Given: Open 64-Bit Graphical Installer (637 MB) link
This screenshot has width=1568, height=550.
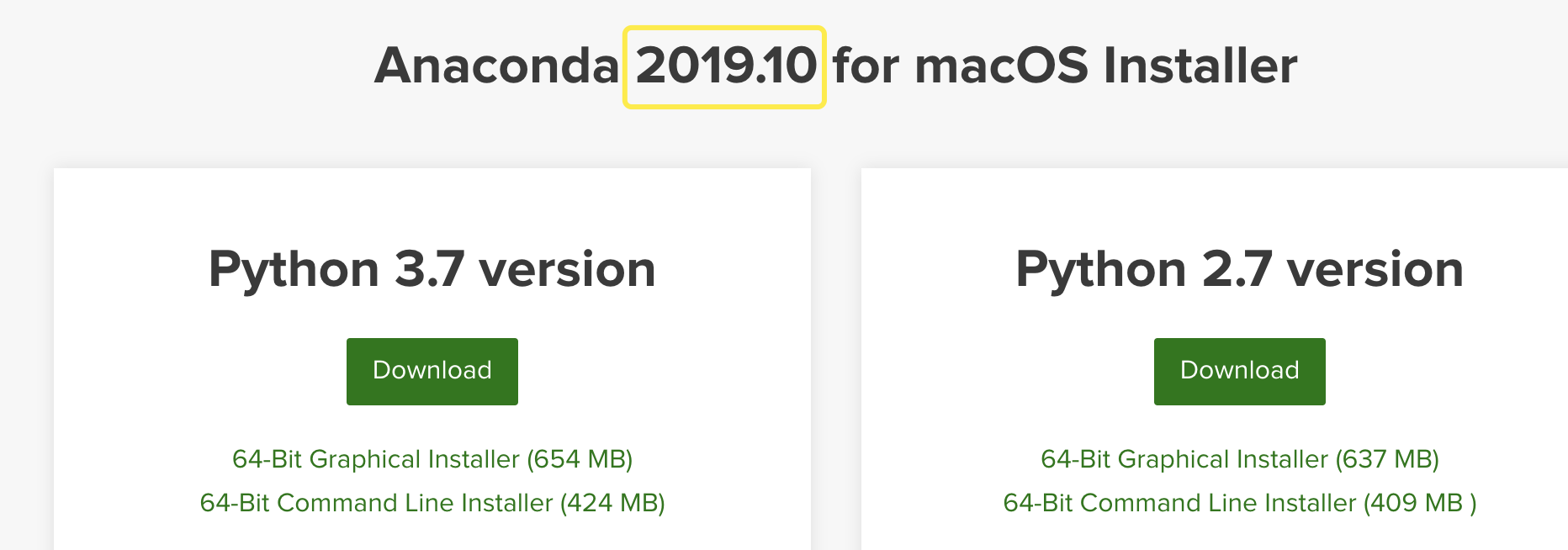Looking at the screenshot, I should pos(1239,459).
